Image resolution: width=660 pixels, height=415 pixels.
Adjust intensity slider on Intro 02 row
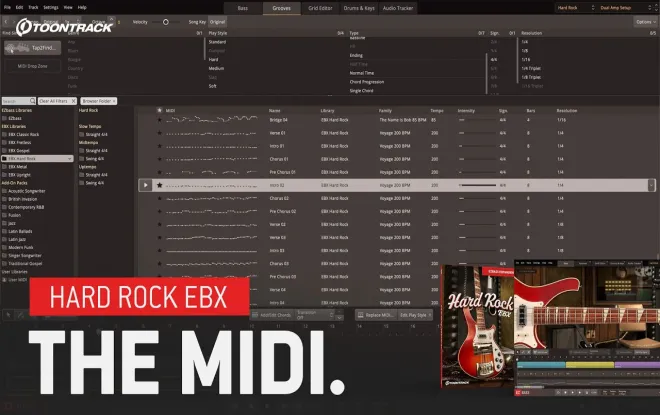pyautogui.click(x=476, y=185)
